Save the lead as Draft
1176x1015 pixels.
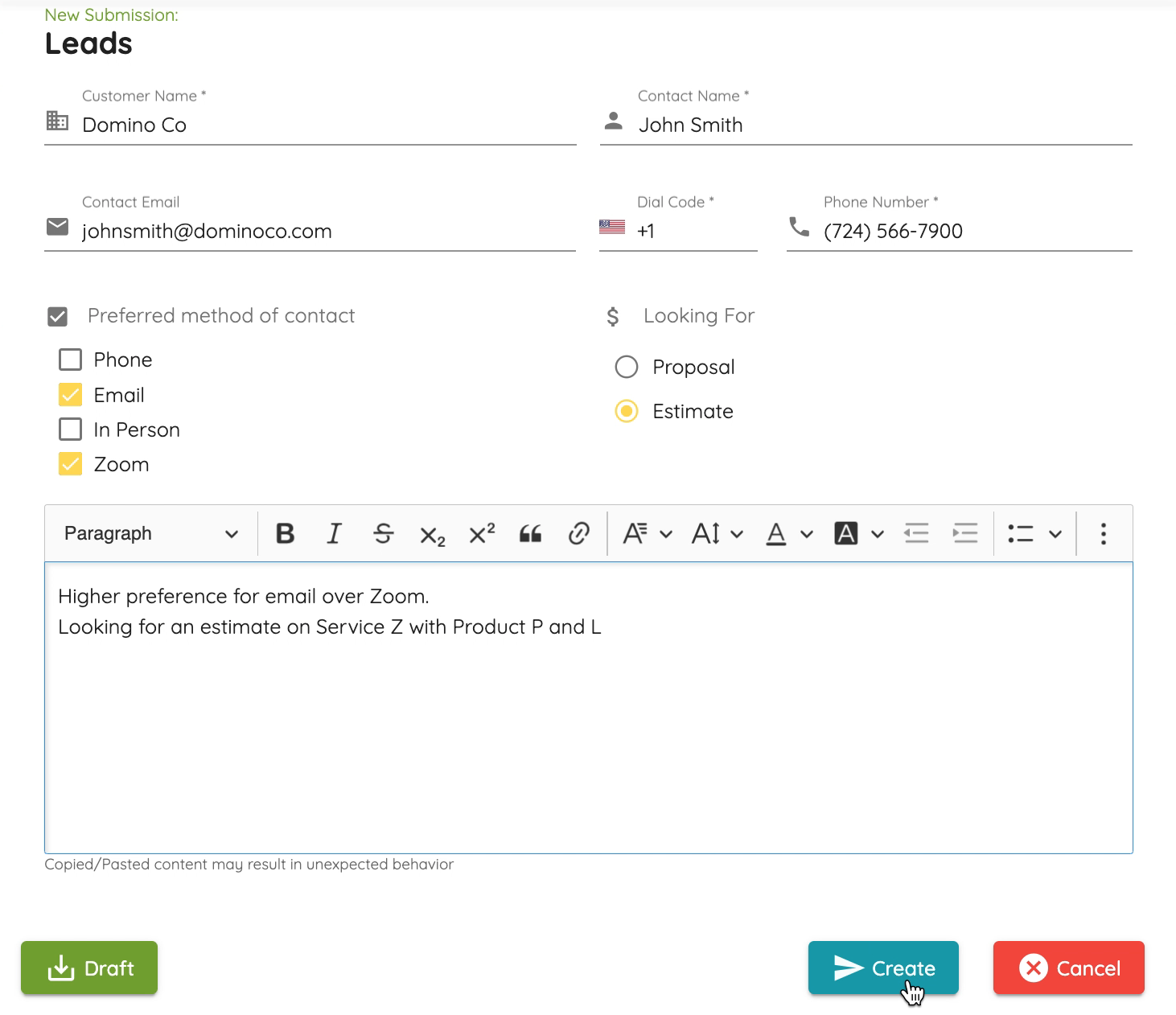(89, 968)
